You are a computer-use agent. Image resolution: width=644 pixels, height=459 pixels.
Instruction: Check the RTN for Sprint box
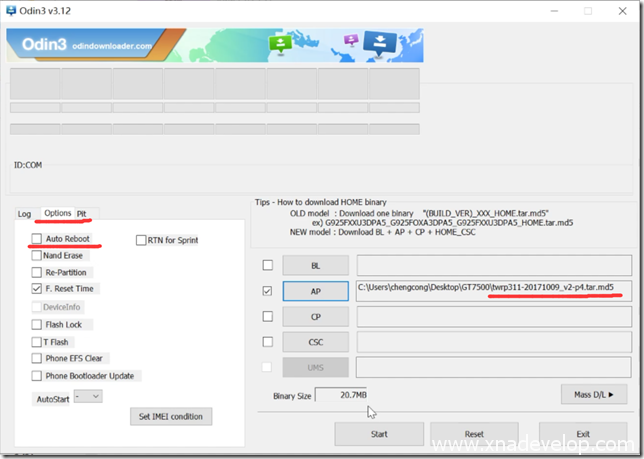(140, 240)
